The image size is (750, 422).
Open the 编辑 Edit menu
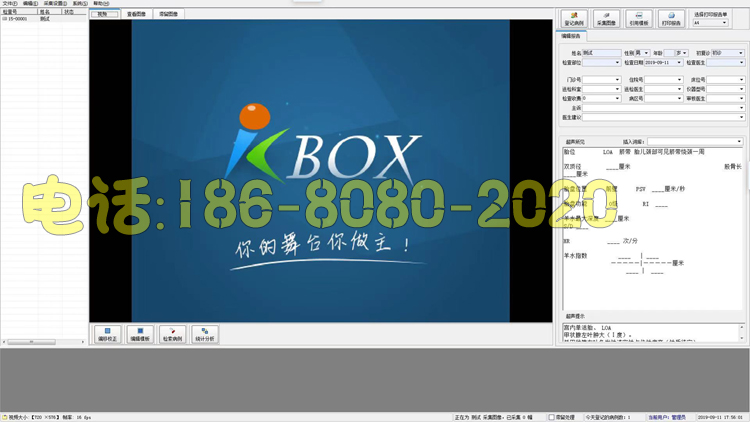[x=30, y=3]
